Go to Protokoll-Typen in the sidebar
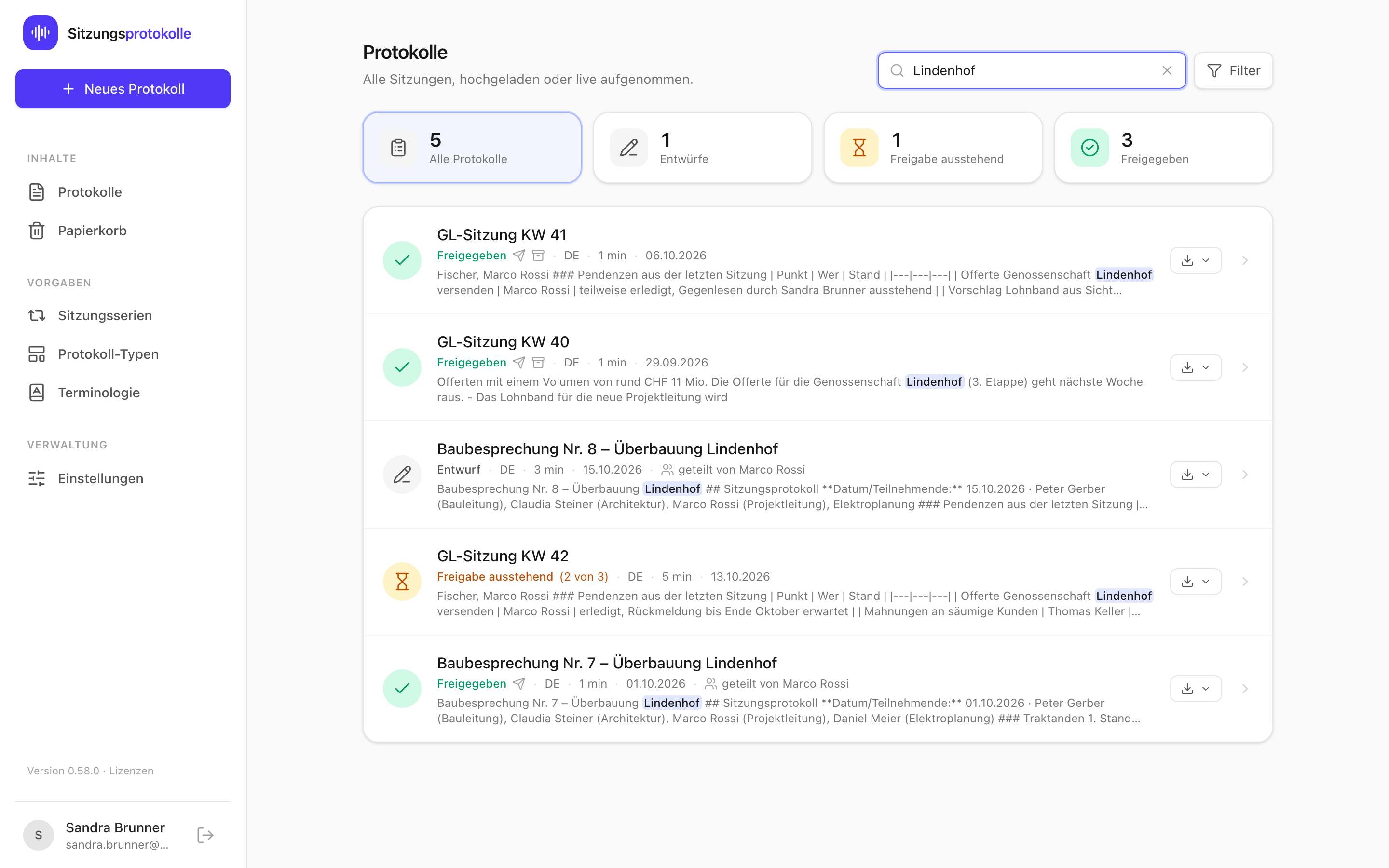The width and height of the screenshot is (1389, 868). (x=123, y=353)
